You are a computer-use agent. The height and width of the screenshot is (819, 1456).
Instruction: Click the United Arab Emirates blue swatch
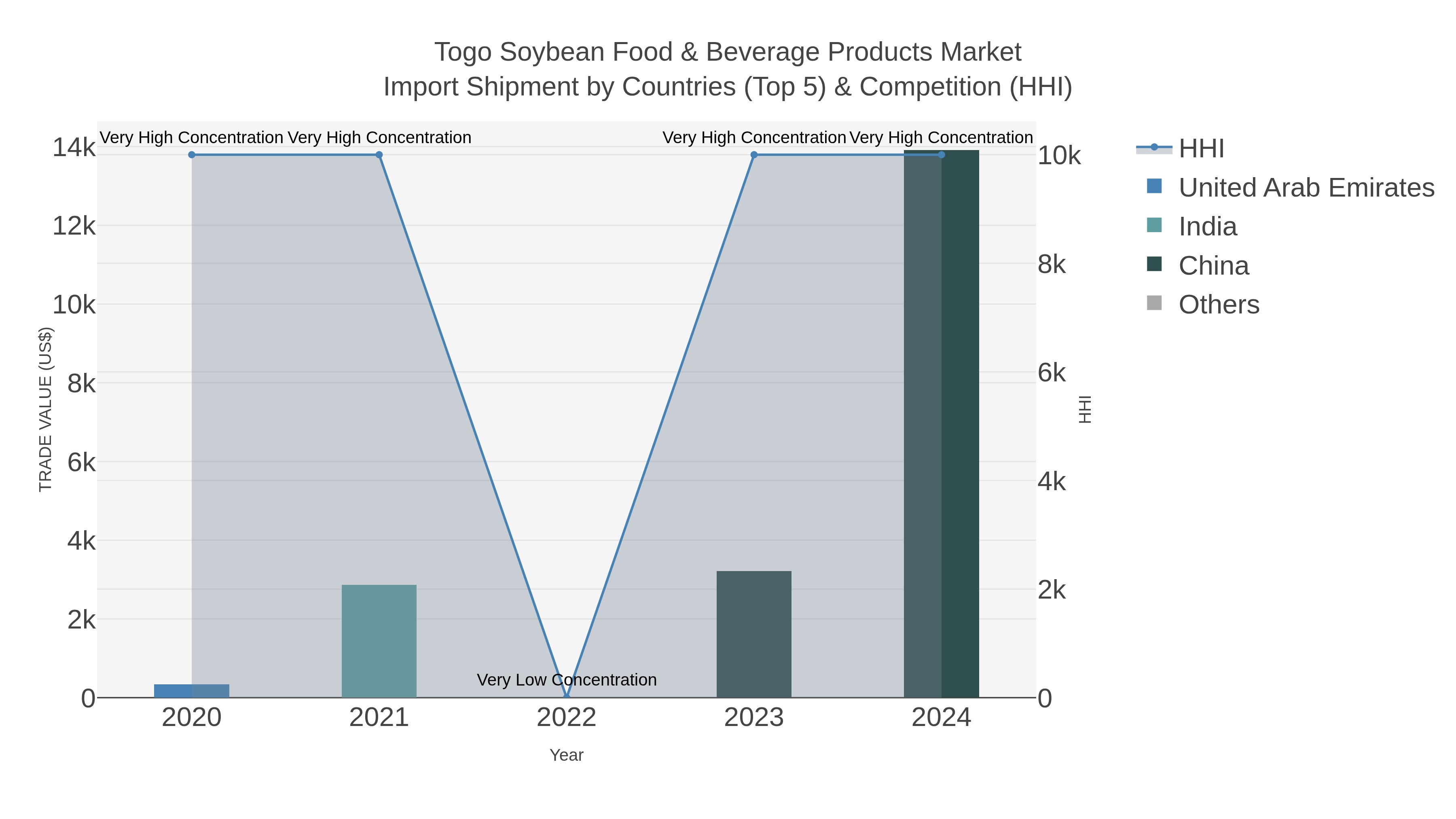1154,186
